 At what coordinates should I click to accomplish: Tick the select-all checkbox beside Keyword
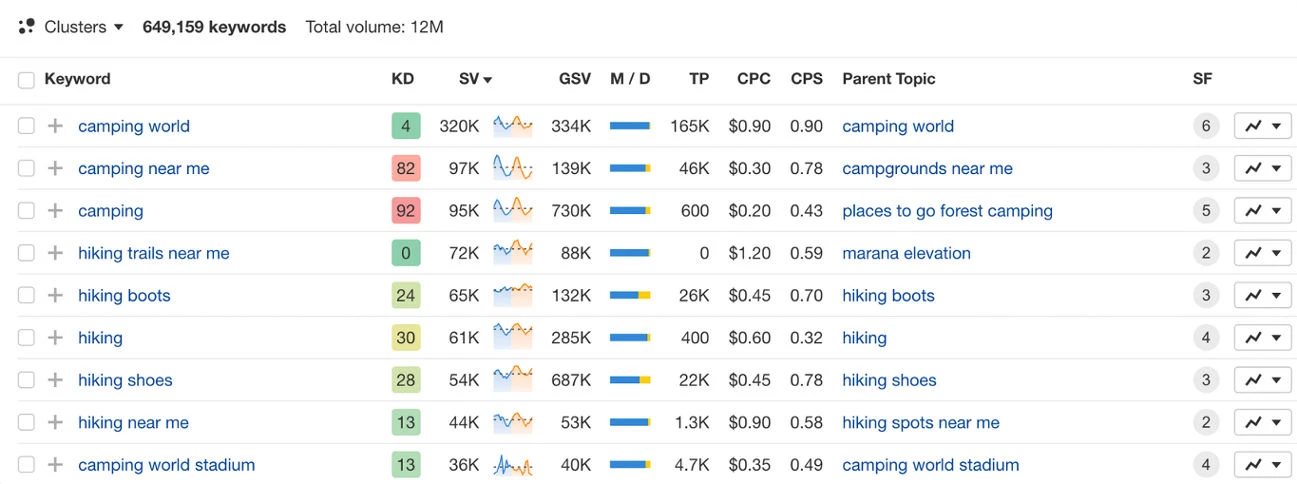26,80
